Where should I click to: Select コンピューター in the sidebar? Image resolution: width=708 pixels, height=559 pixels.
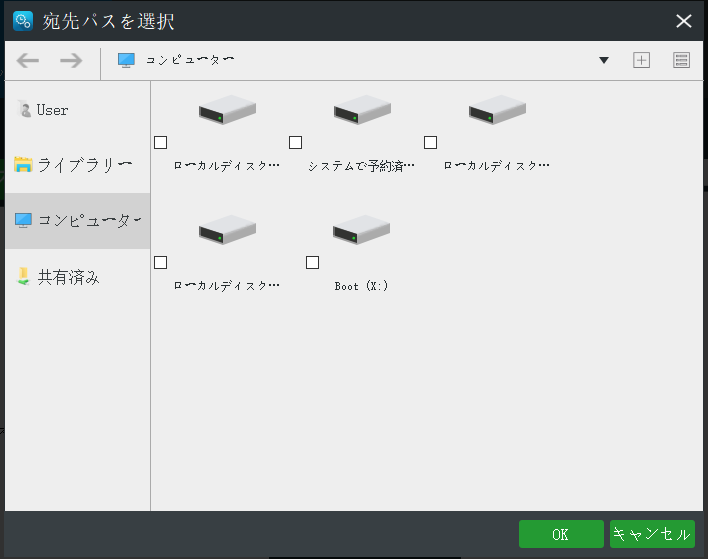pos(78,221)
